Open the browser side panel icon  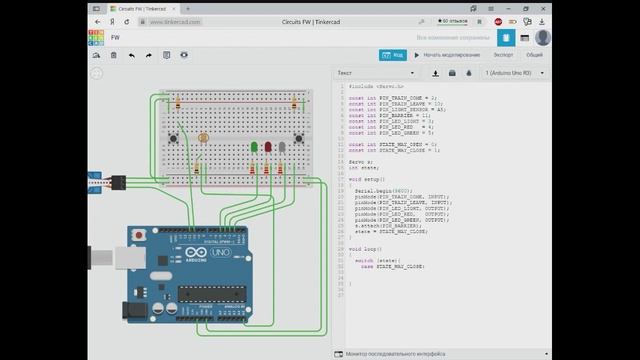tap(96, 9)
